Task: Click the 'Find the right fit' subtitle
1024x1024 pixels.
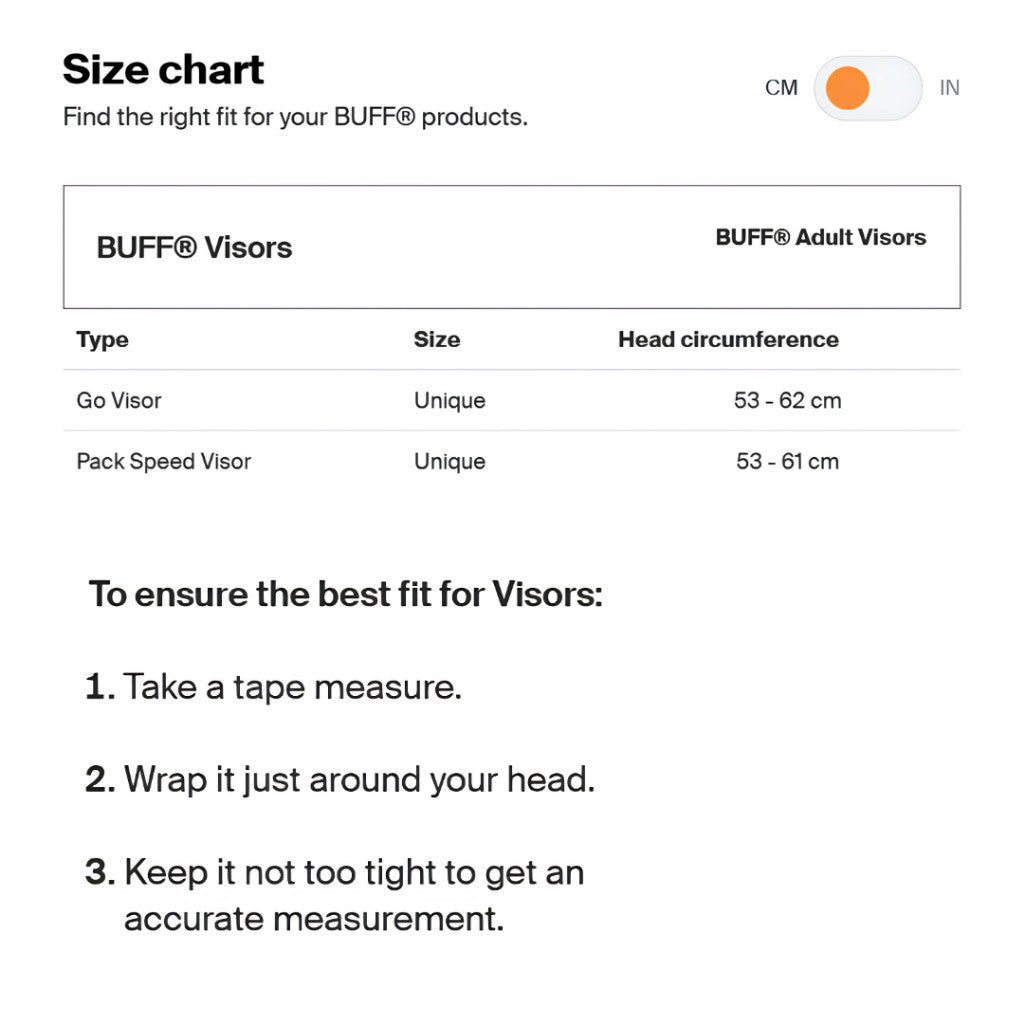Action: click(295, 118)
